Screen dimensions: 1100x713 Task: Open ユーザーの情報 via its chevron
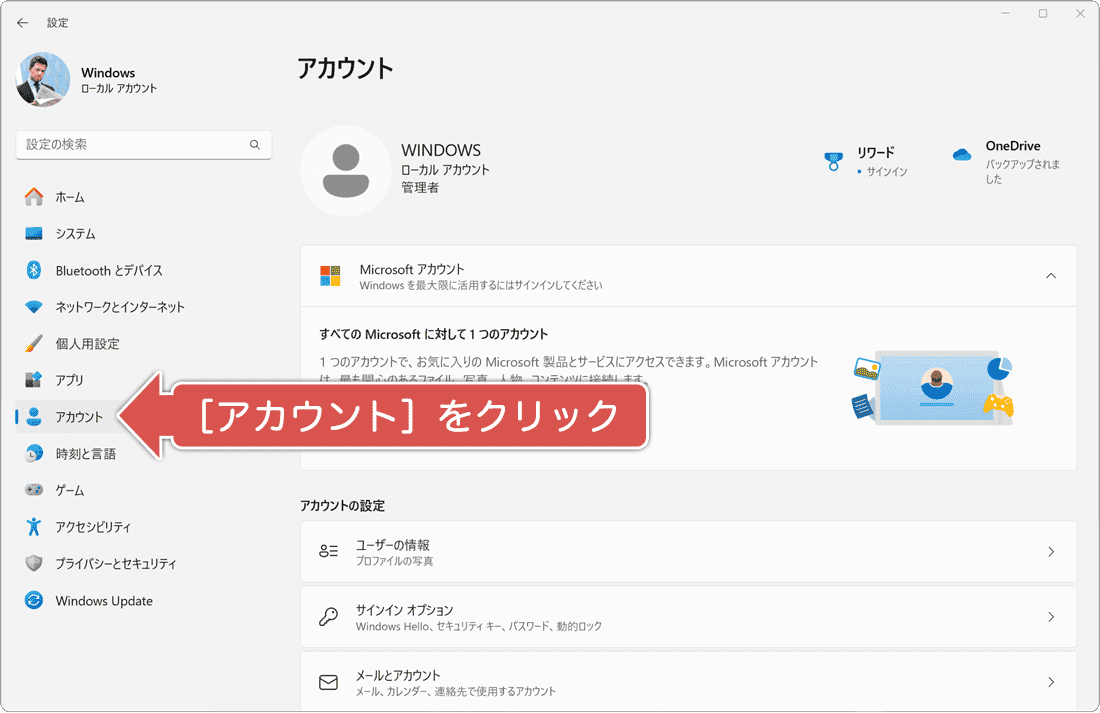click(x=1050, y=551)
